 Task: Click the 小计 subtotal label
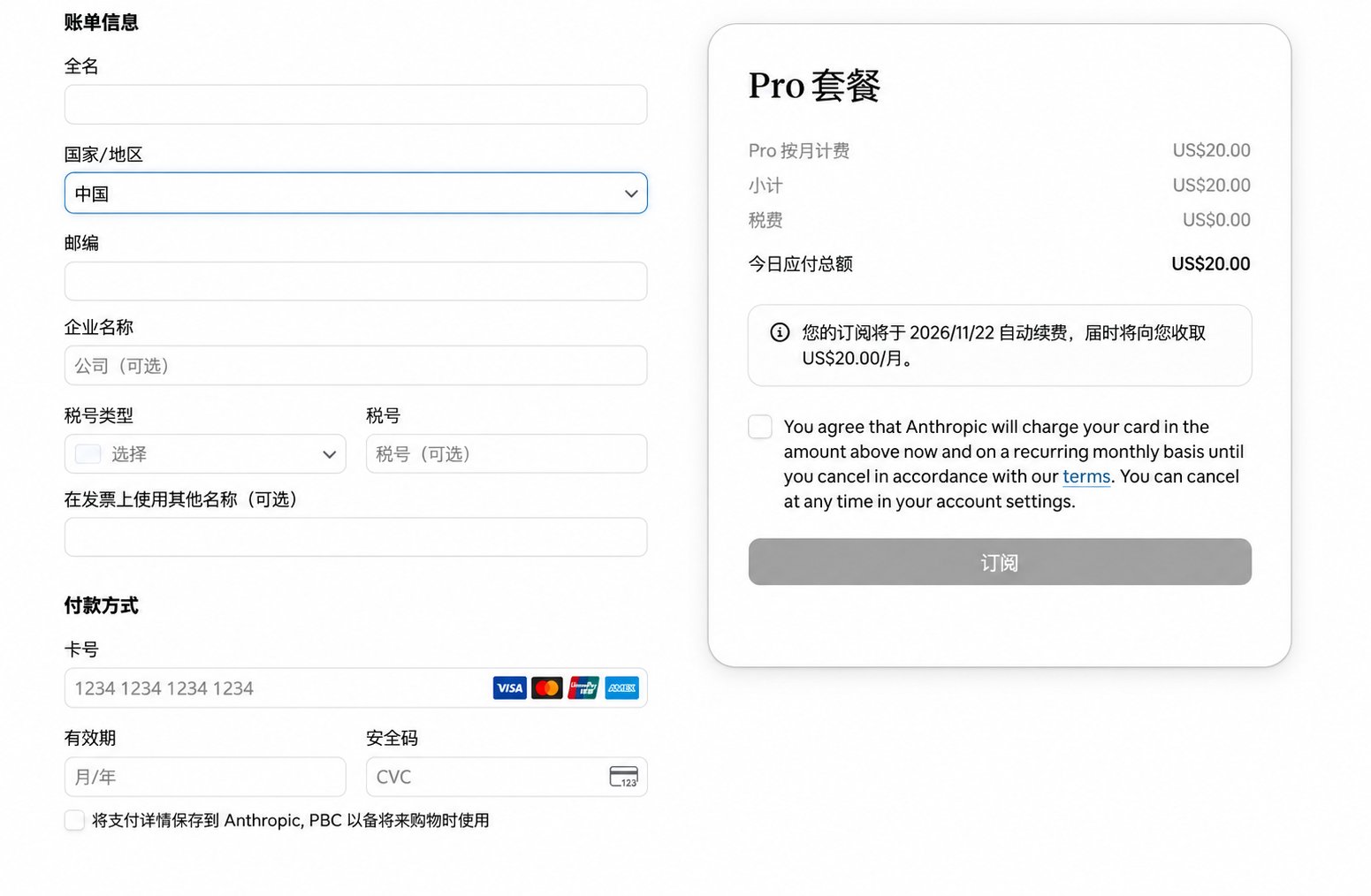click(x=765, y=186)
